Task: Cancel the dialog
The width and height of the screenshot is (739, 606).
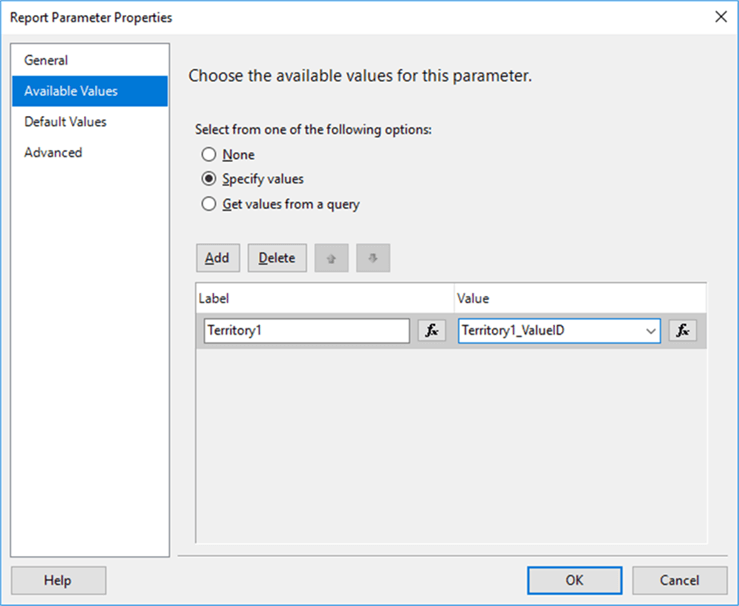Action: tap(679, 580)
